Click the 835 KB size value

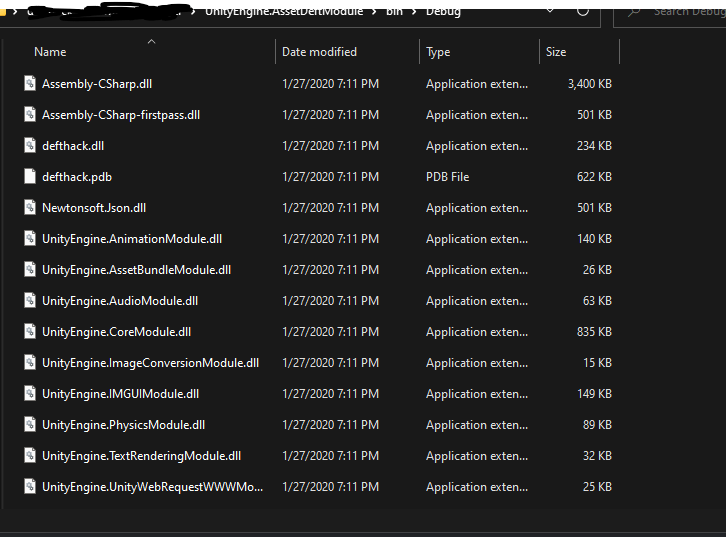tap(594, 332)
